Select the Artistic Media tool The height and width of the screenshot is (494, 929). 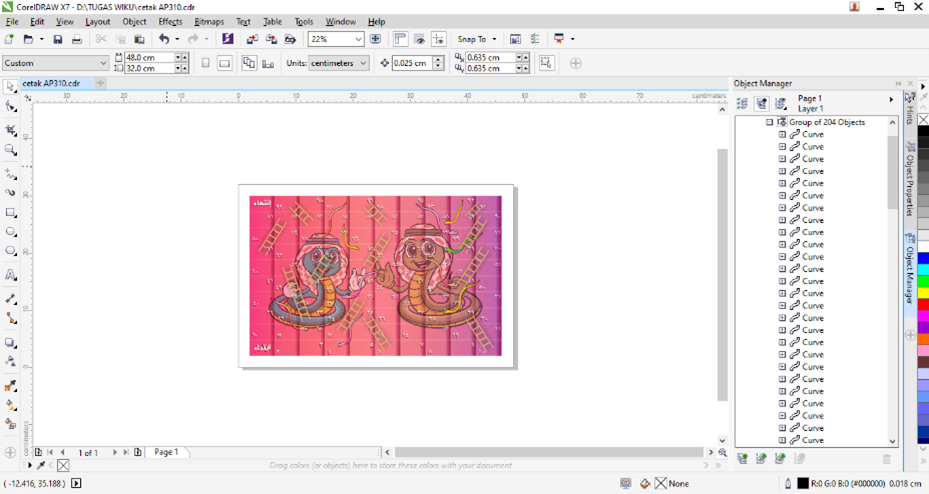pyautogui.click(x=10, y=193)
